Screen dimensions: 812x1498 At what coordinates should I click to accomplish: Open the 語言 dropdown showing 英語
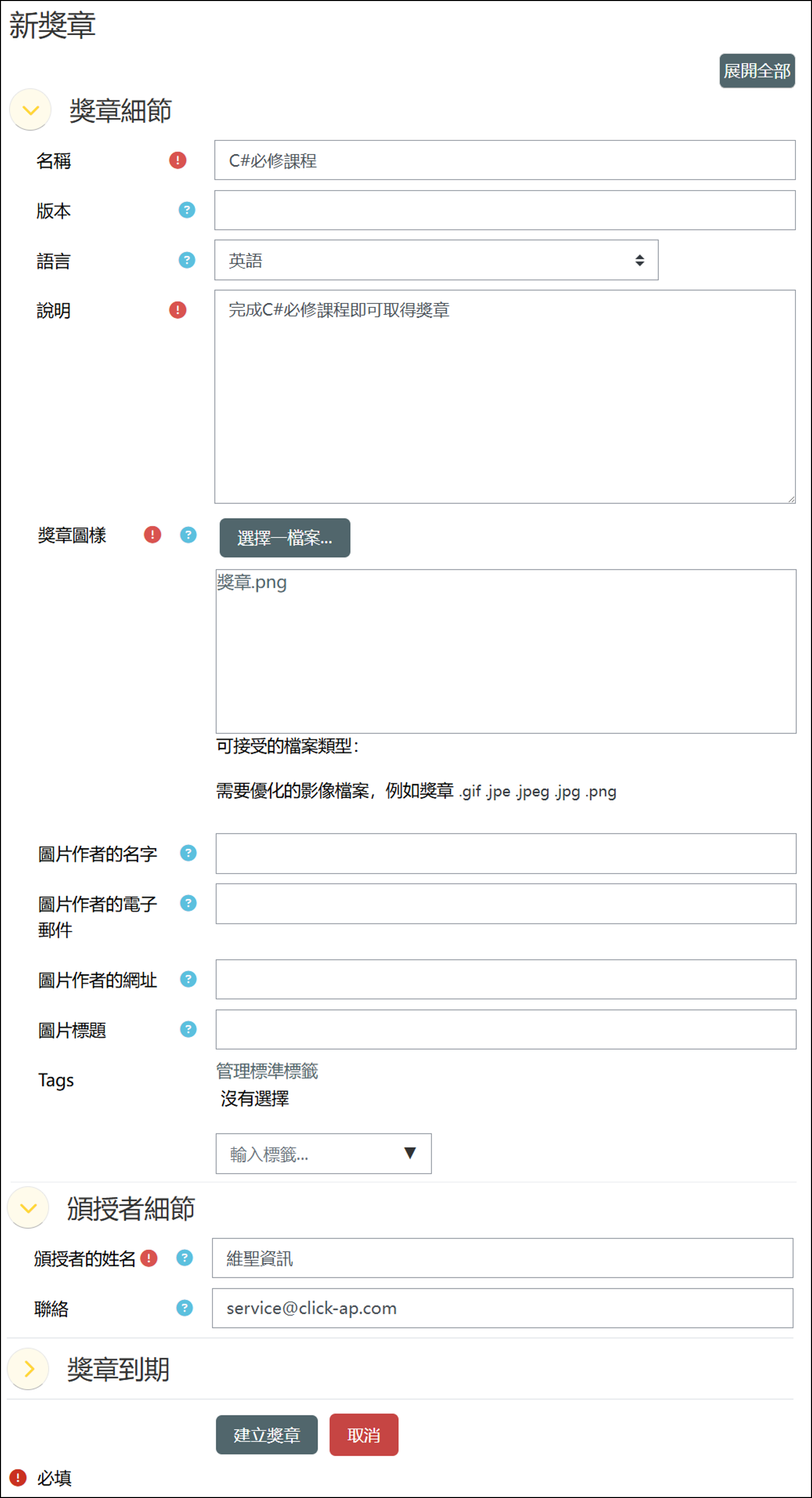[437, 260]
